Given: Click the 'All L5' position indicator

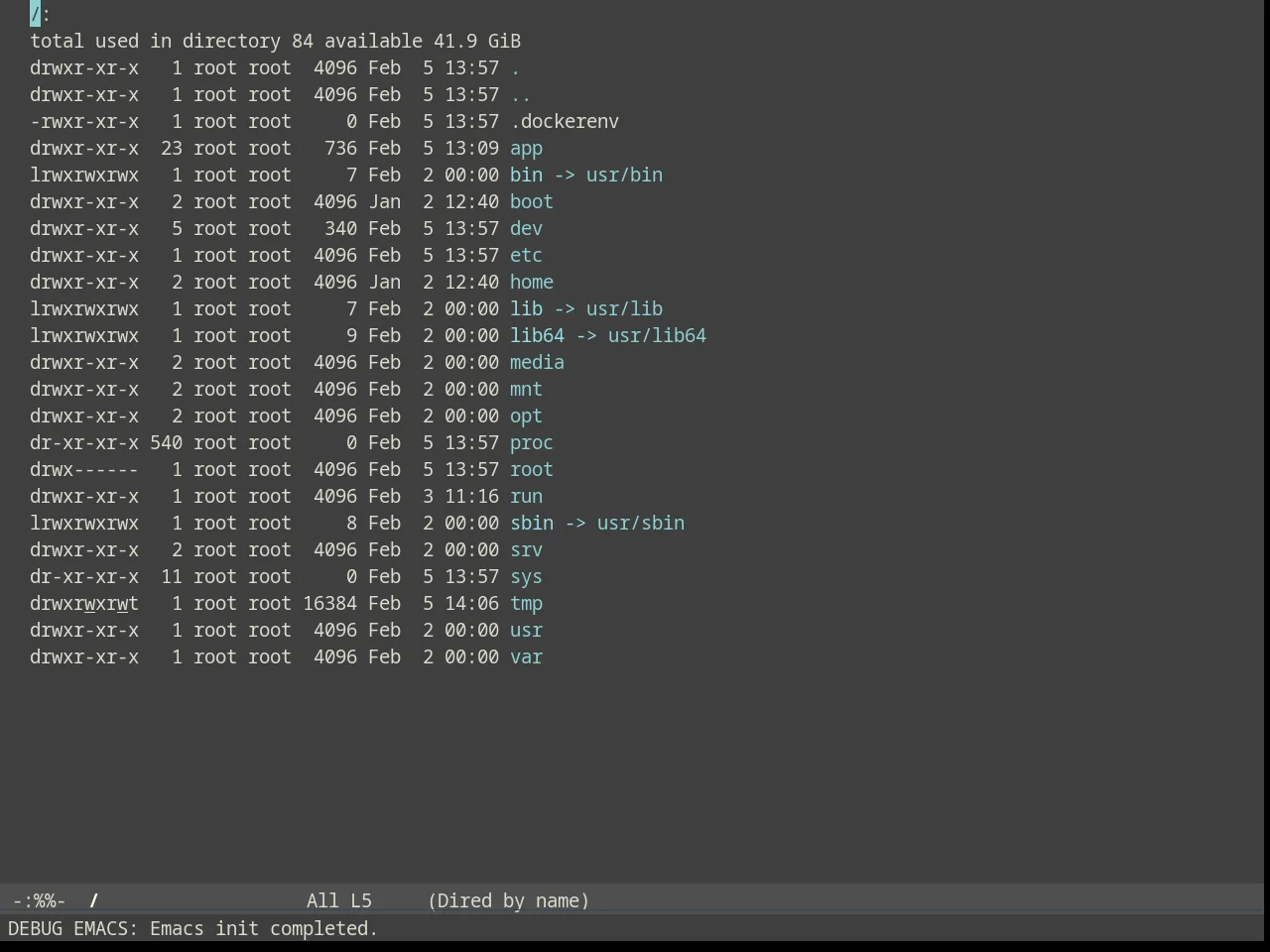Looking at the screenshot, I should 339,901.
